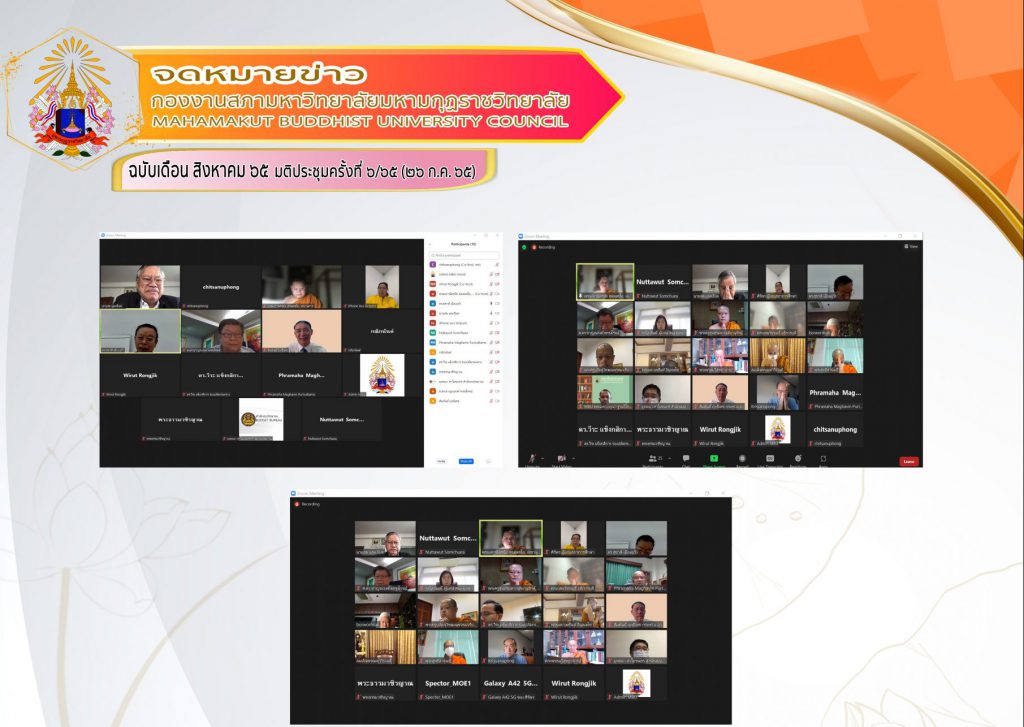
Task: Open Reactions icon in right Zoom window toolbar
Action: (x=798, y=458)
